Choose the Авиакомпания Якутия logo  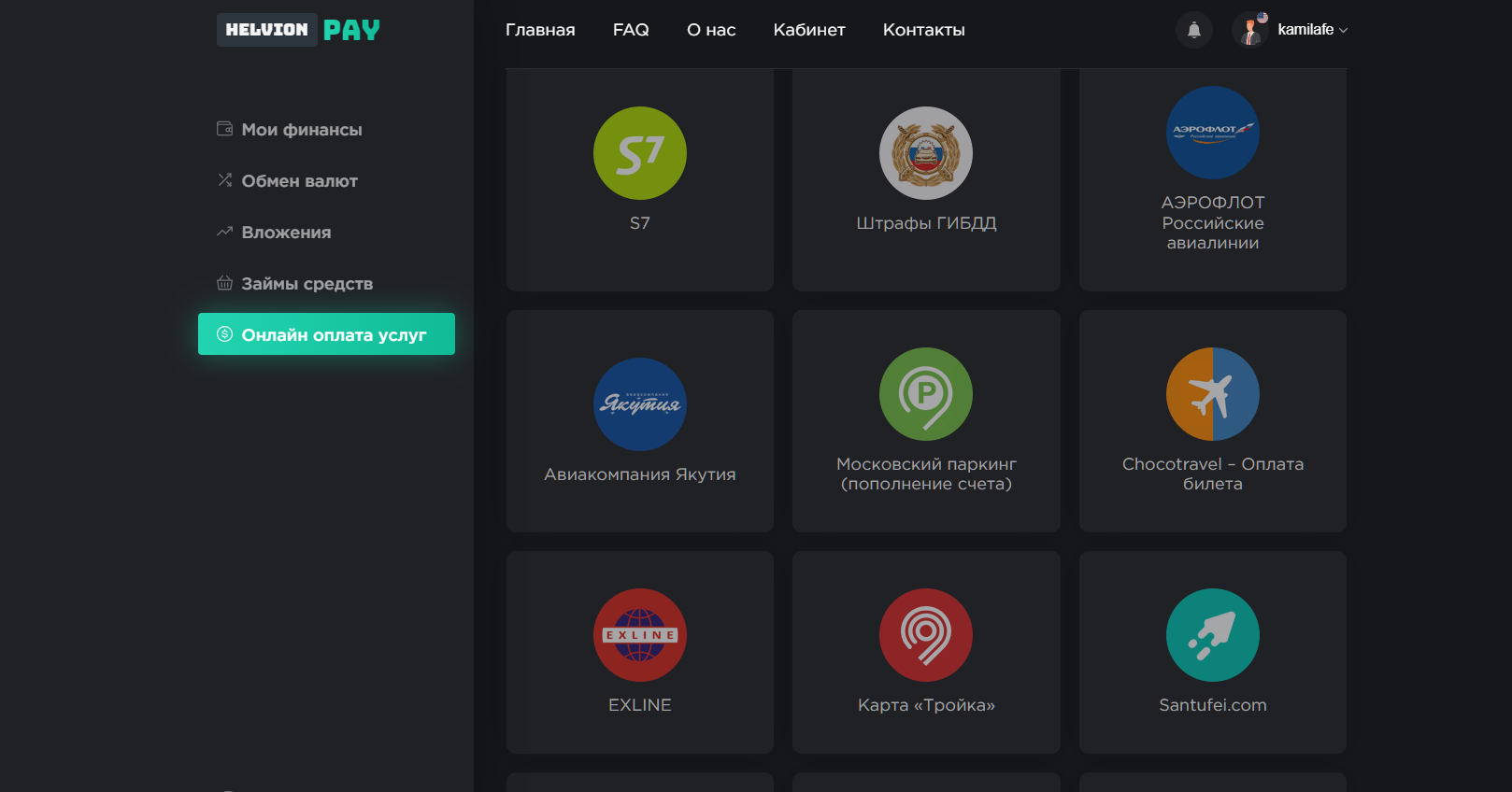[x=640, y=404]
